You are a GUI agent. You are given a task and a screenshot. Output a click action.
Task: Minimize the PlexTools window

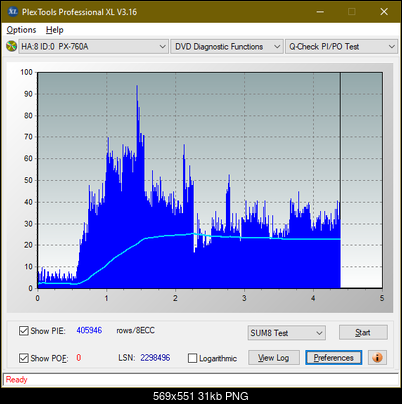point(320,12)
